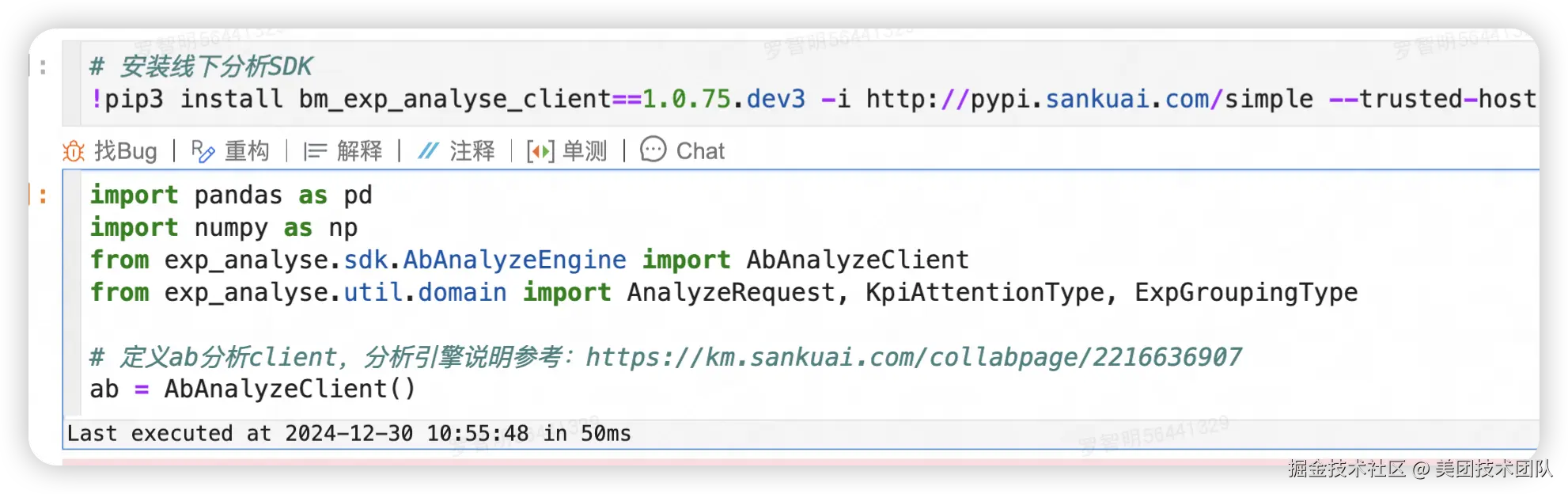Screen dimensions: 1568x494
Task: Click the KpiAttentionType import name
Action: (985, 293)
